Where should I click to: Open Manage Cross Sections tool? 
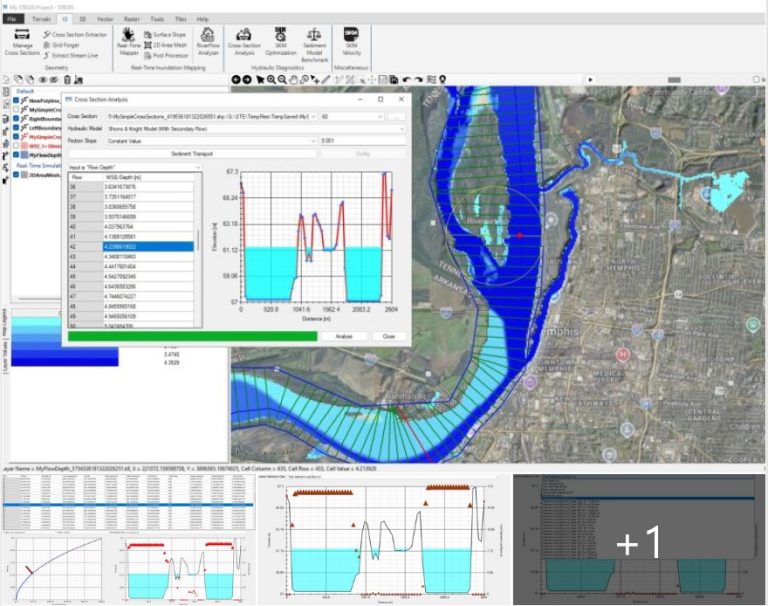point(22,42)
